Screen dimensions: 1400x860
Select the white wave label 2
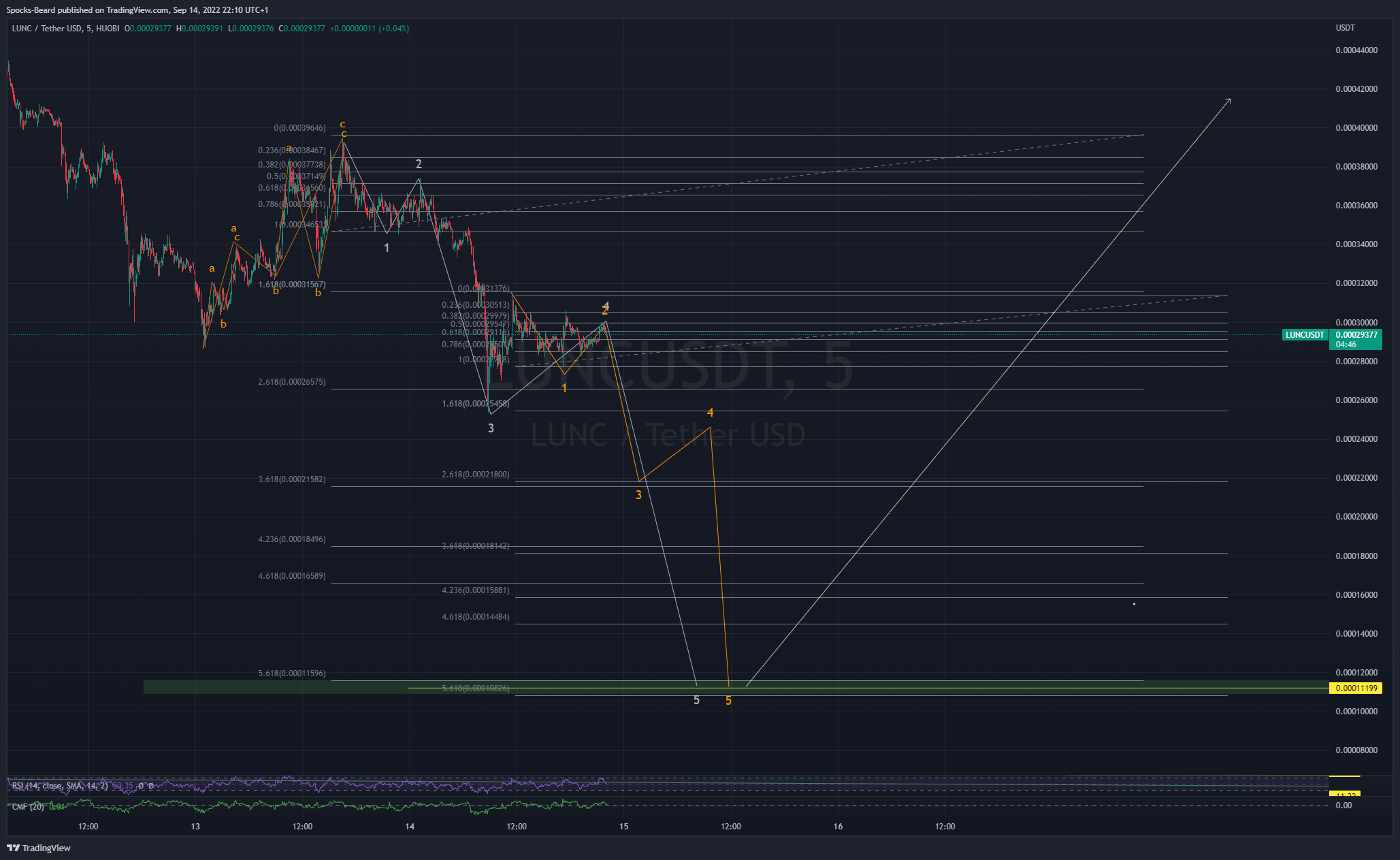pyautogui.click(x=419, y=164)
